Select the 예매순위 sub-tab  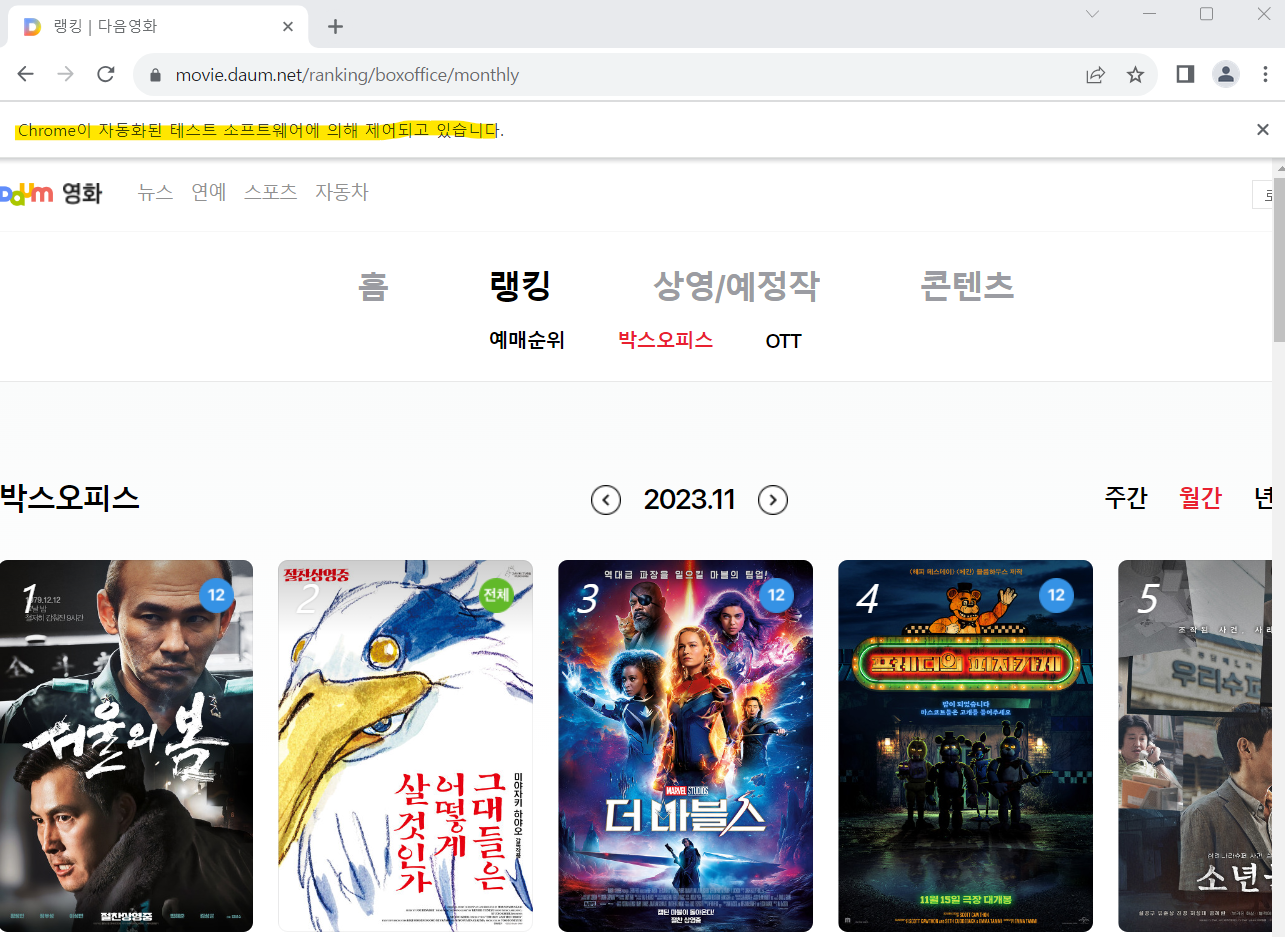tap(527, 341)
